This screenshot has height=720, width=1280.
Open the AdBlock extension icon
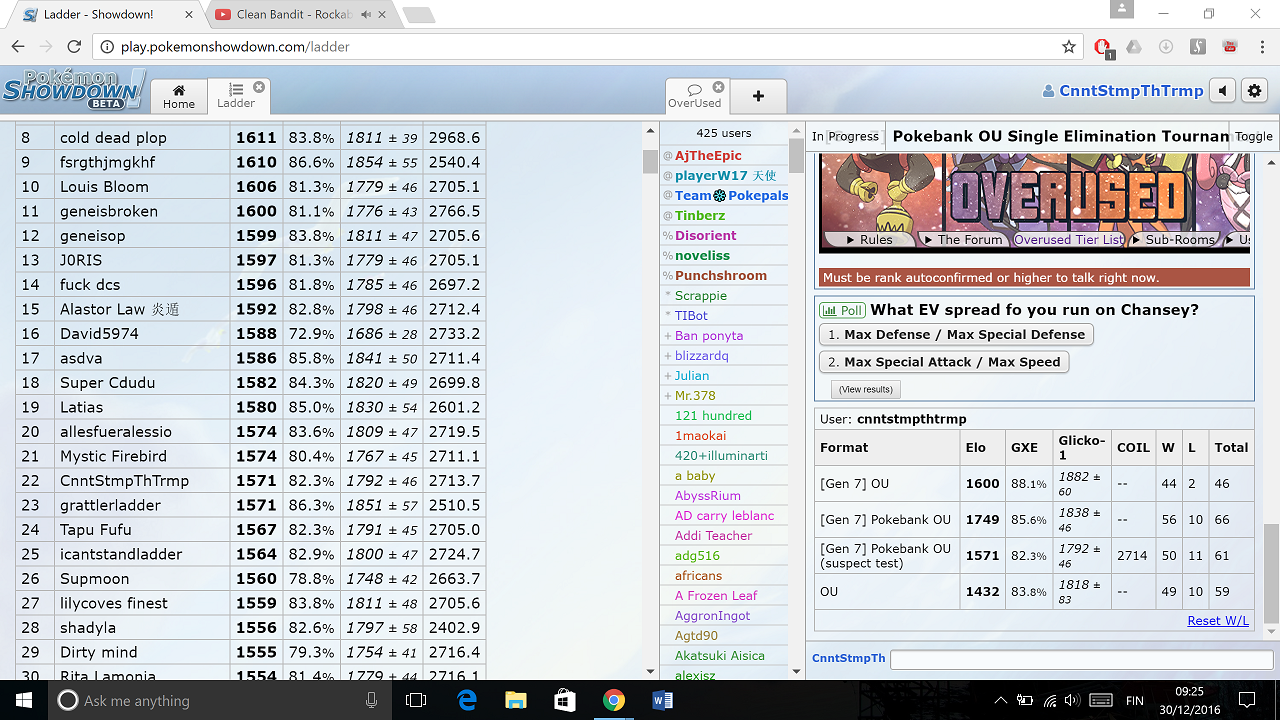(x=1103, y=47)
